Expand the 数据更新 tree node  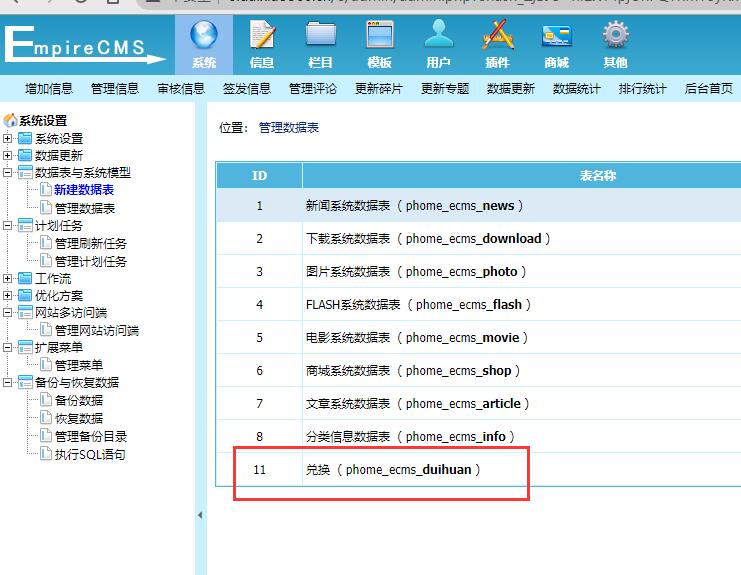click(x=8, y=156)
